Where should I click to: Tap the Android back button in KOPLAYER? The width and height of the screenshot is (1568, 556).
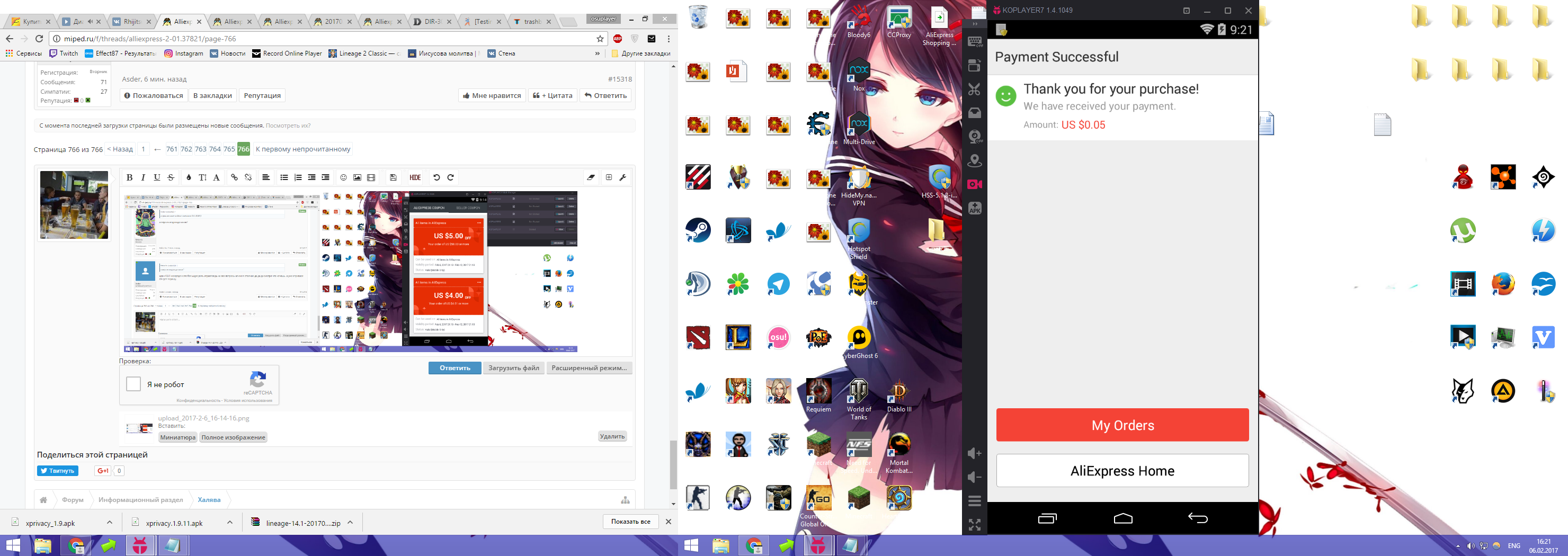(1197, 518)
